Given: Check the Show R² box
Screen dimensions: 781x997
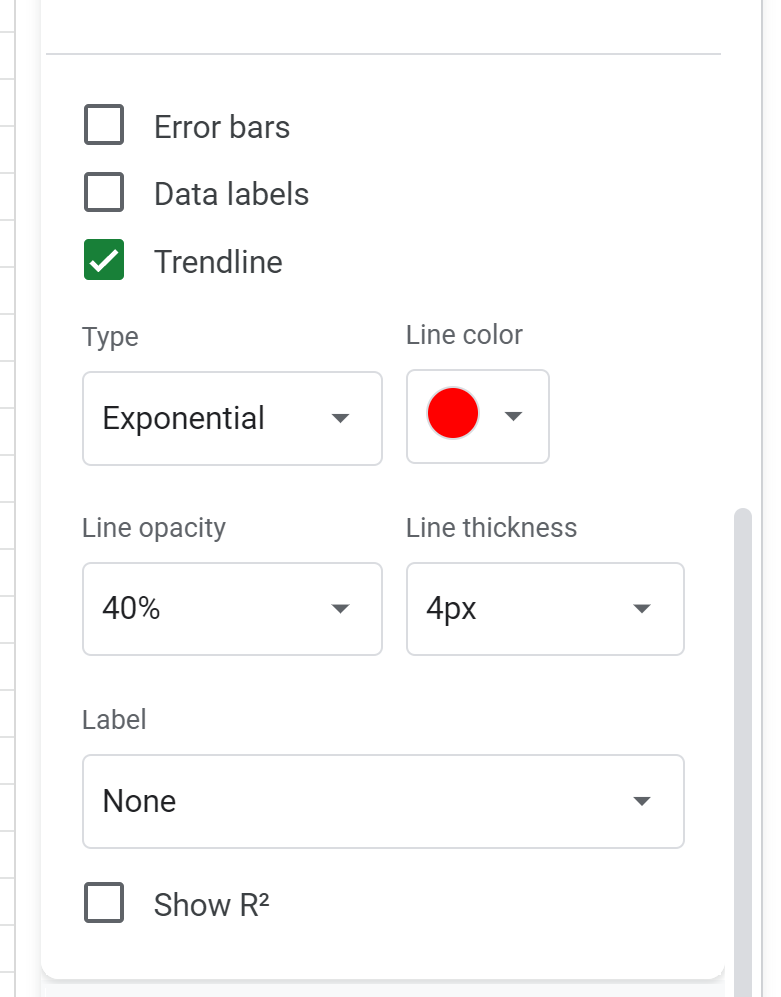Looking at the screenshot, I should [104, 904].
